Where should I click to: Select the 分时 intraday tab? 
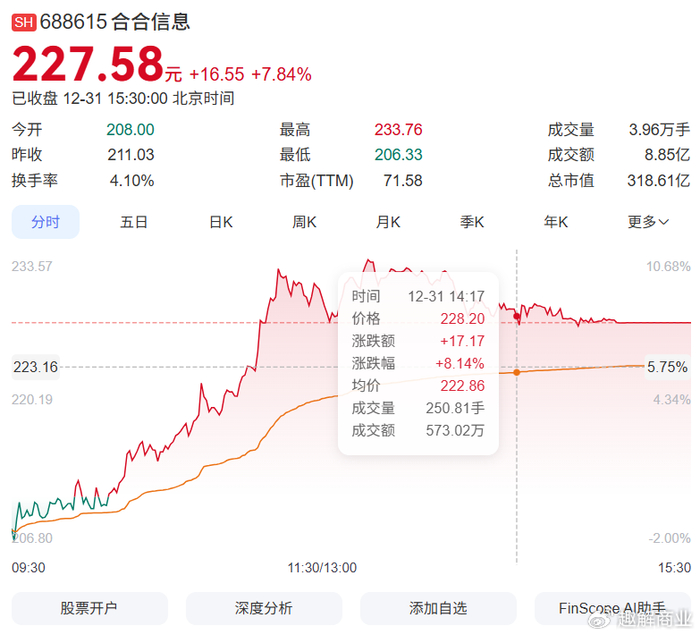[x=45, y=222]
